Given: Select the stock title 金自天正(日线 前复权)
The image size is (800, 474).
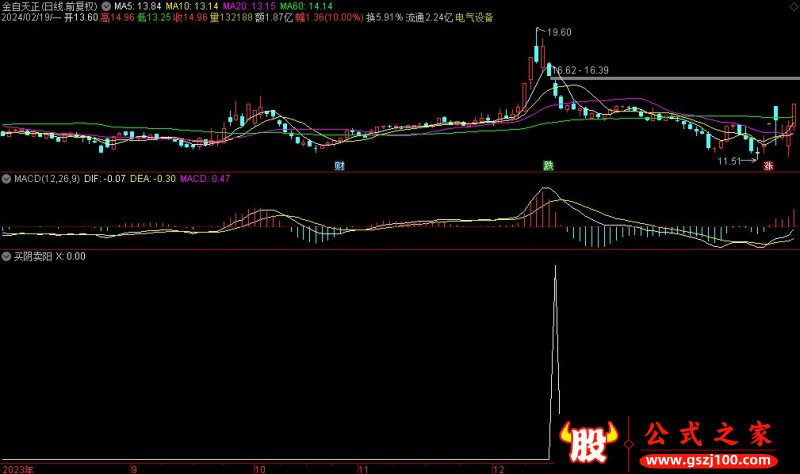Looking at the screenshot, I should pos(49,6).
